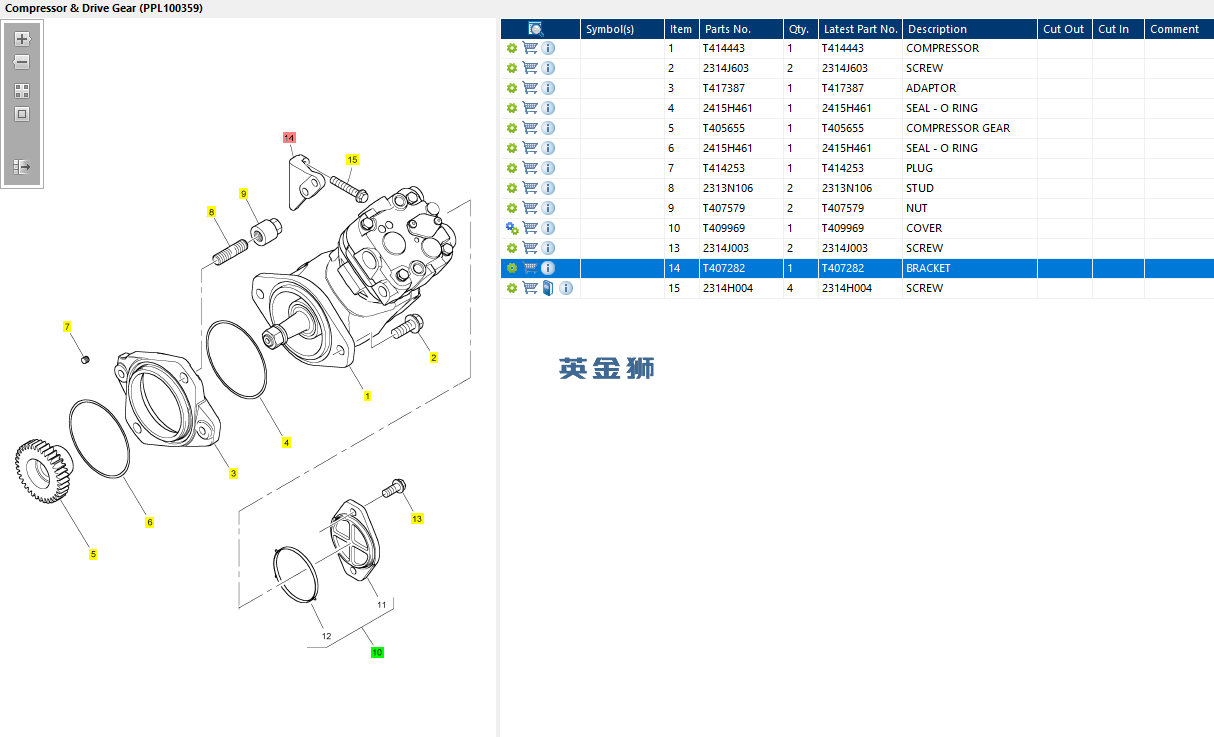Open info icon for item 15 SCREW

(x=566, y=288)
